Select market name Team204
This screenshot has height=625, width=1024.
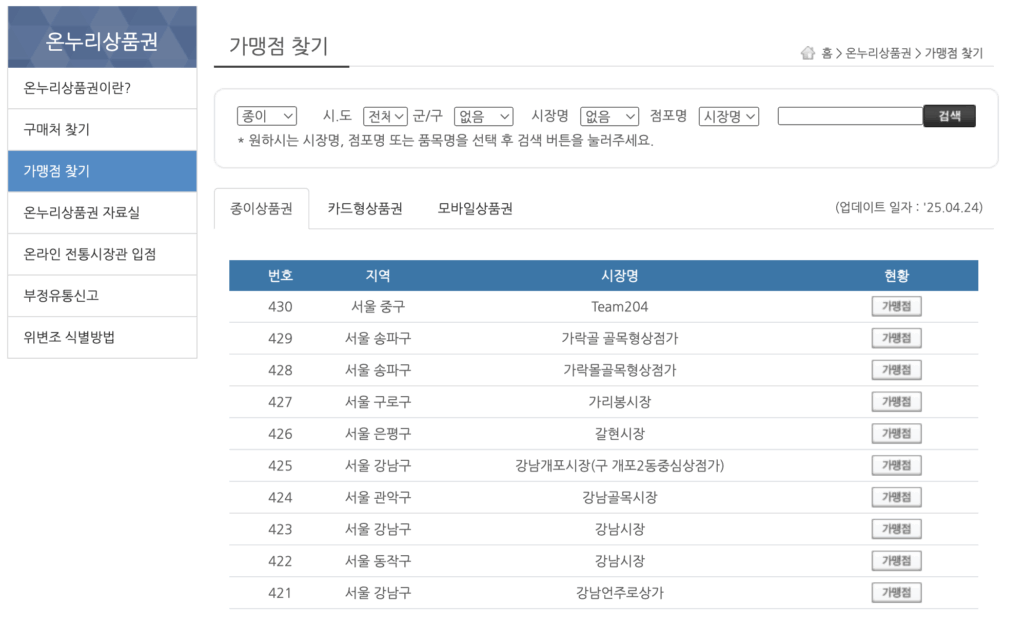[620, 307]
